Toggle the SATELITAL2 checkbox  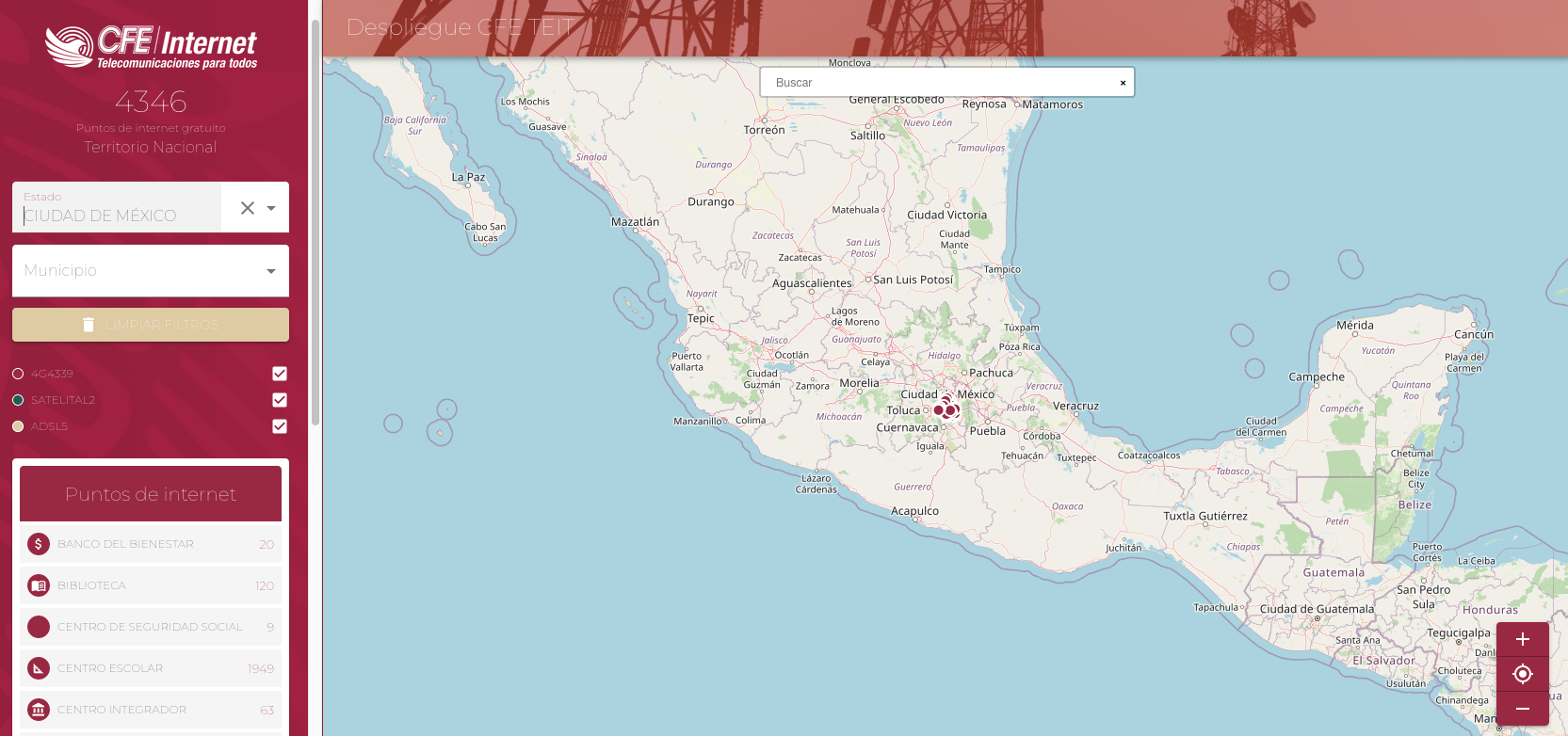[280, 400]
